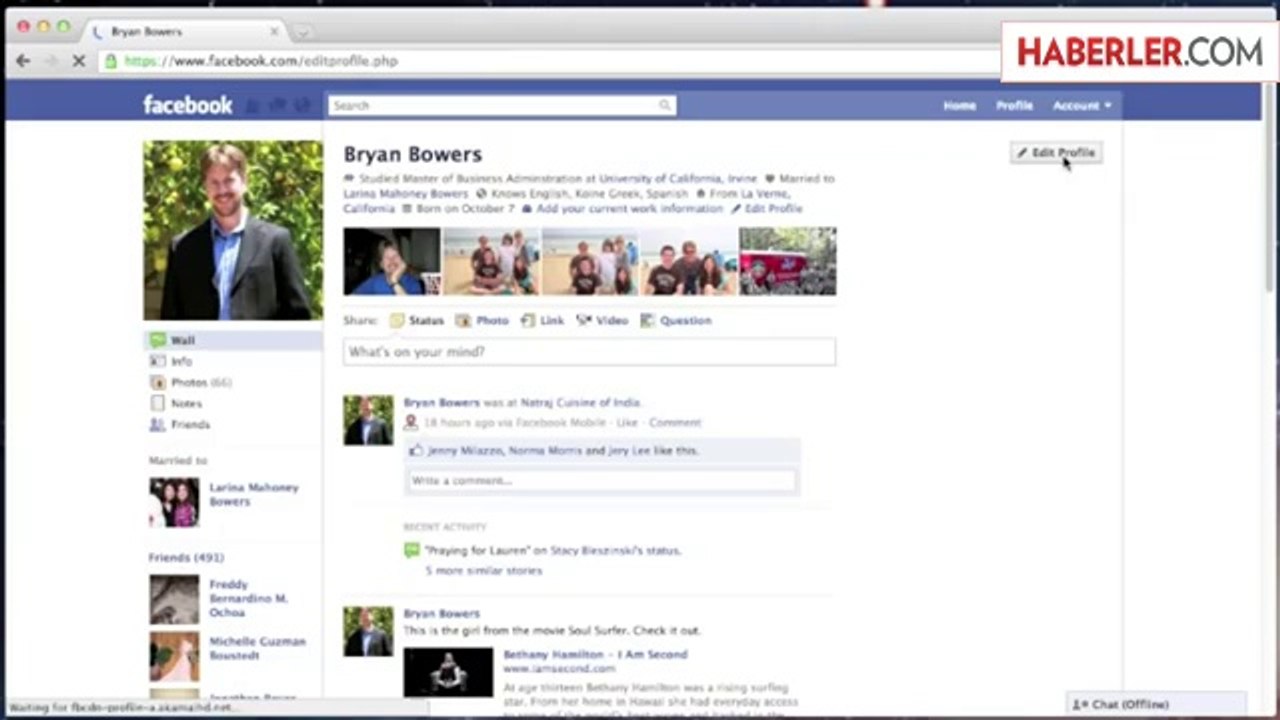Click the like thumbs-up icon under the post

tap(415, 451)
